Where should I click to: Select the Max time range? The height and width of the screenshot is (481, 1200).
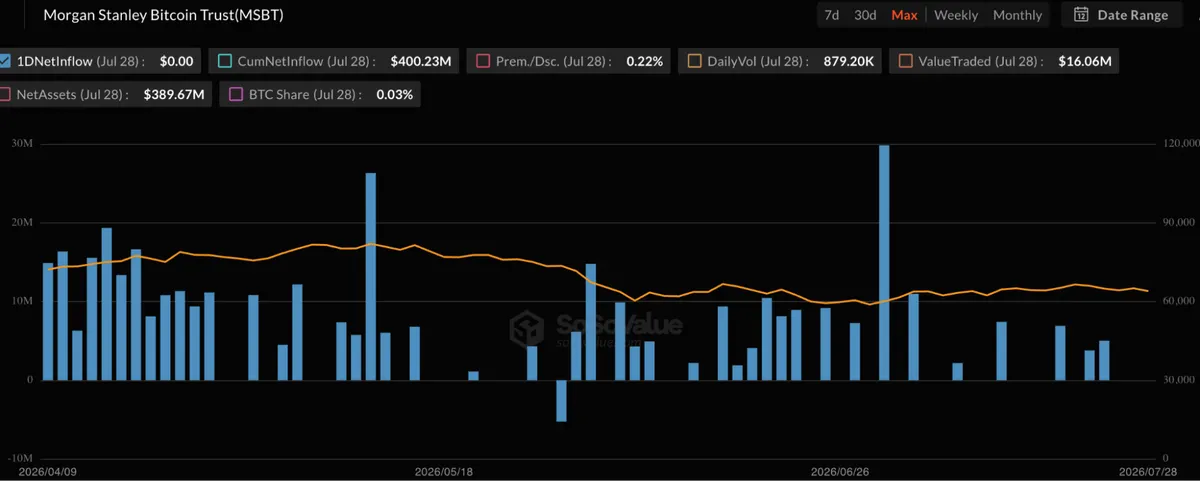(x=904, y=15)
